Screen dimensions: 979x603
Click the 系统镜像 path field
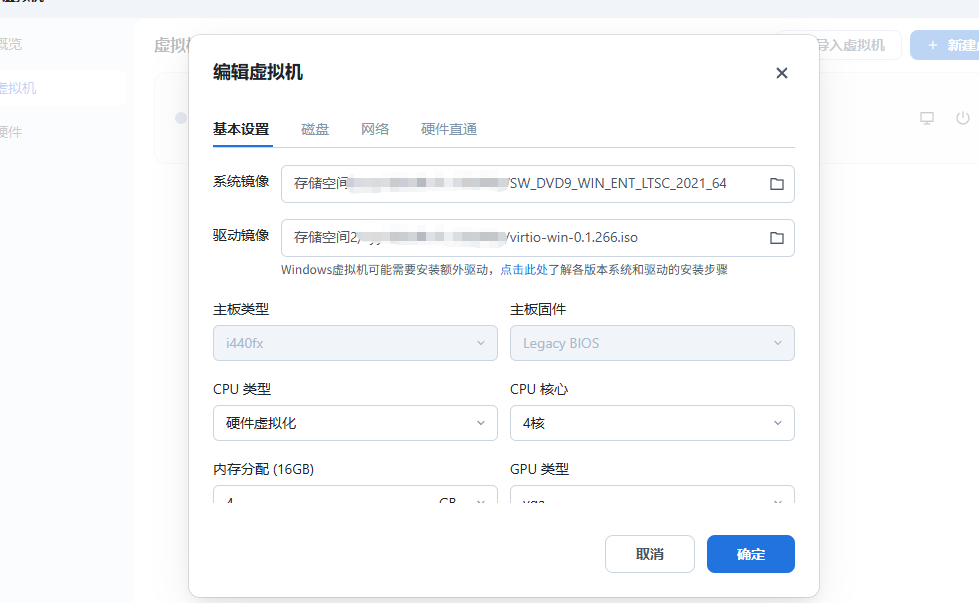(x=520, y=184)
